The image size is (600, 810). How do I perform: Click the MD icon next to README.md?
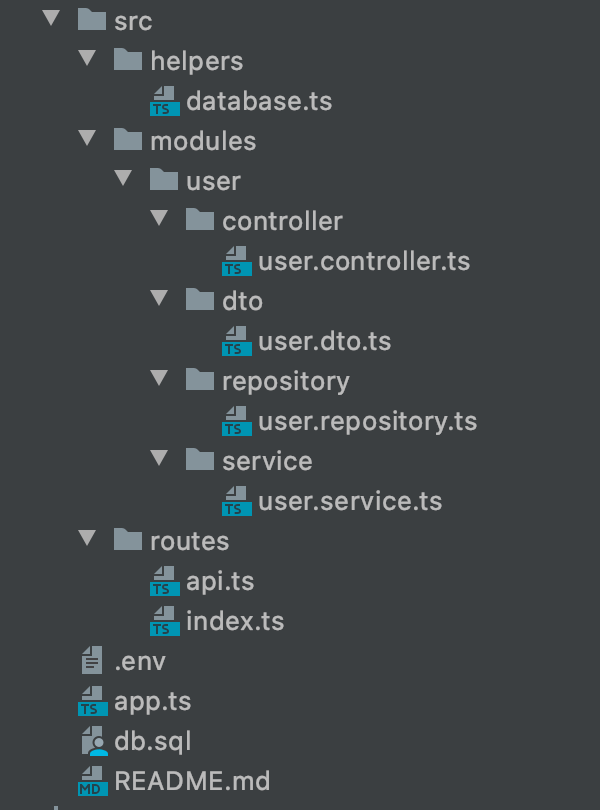pyautogui.click(x=91, y=780)
